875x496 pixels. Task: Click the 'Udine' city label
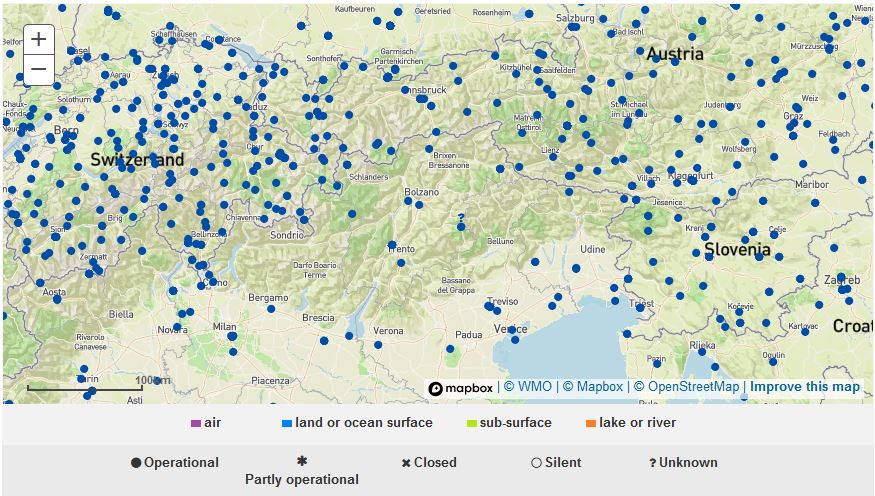[593, 249]
